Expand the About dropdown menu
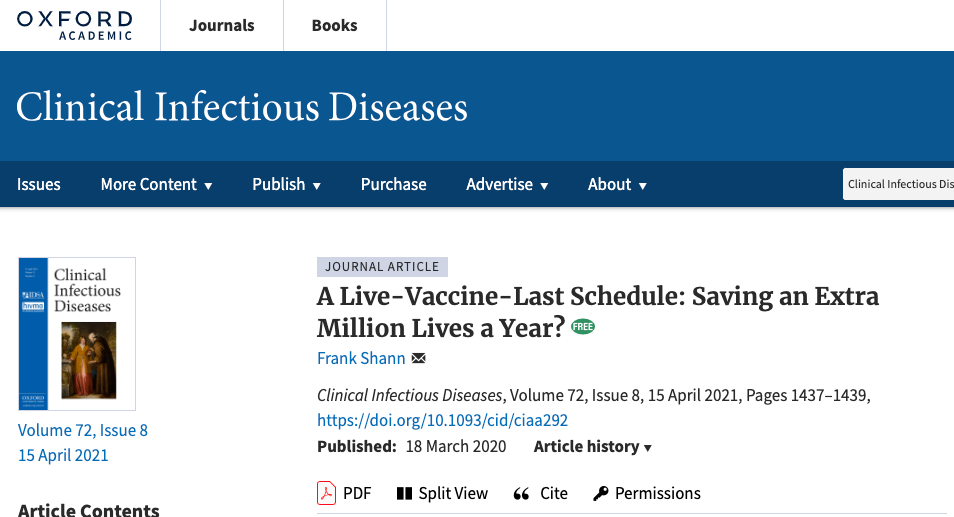Viewport: 954px width, 517px height. tap(617, 184)
